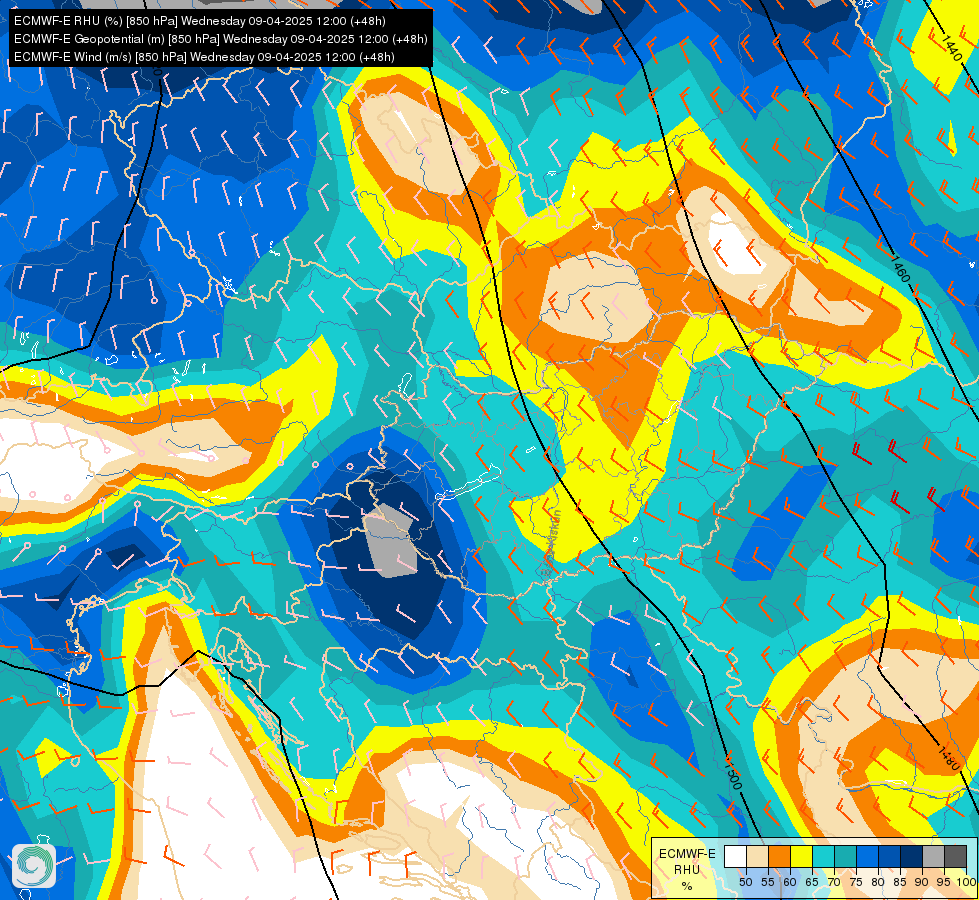Click the legend value 80
Viewport: 979px width, 900px height.
coord(878,882)
